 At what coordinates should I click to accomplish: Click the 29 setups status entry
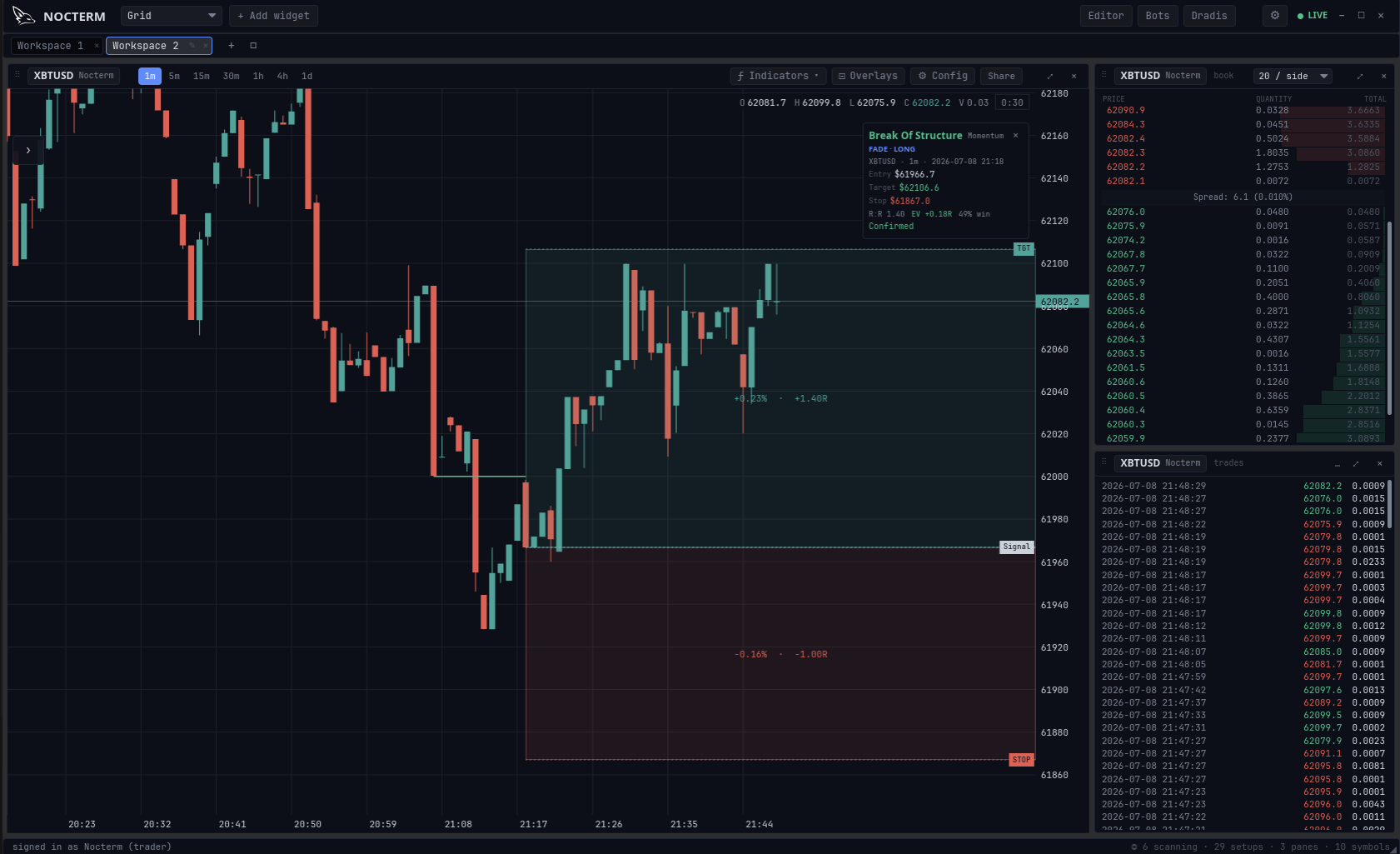[1238, 847]
